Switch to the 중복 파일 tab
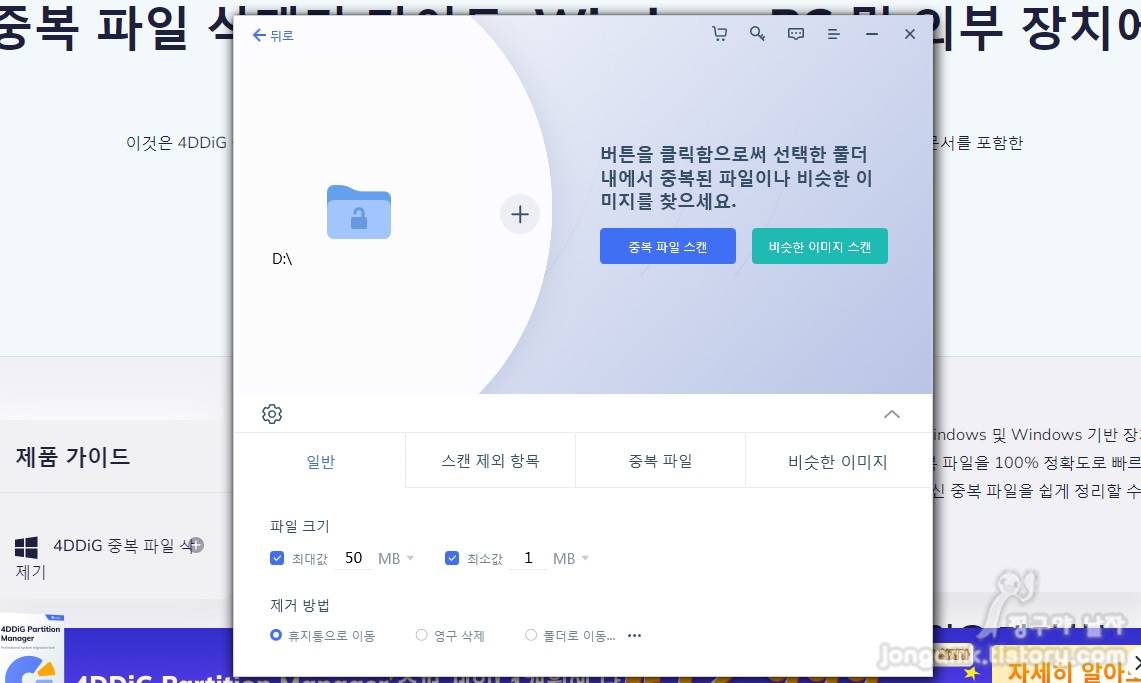 click(660, 460)
